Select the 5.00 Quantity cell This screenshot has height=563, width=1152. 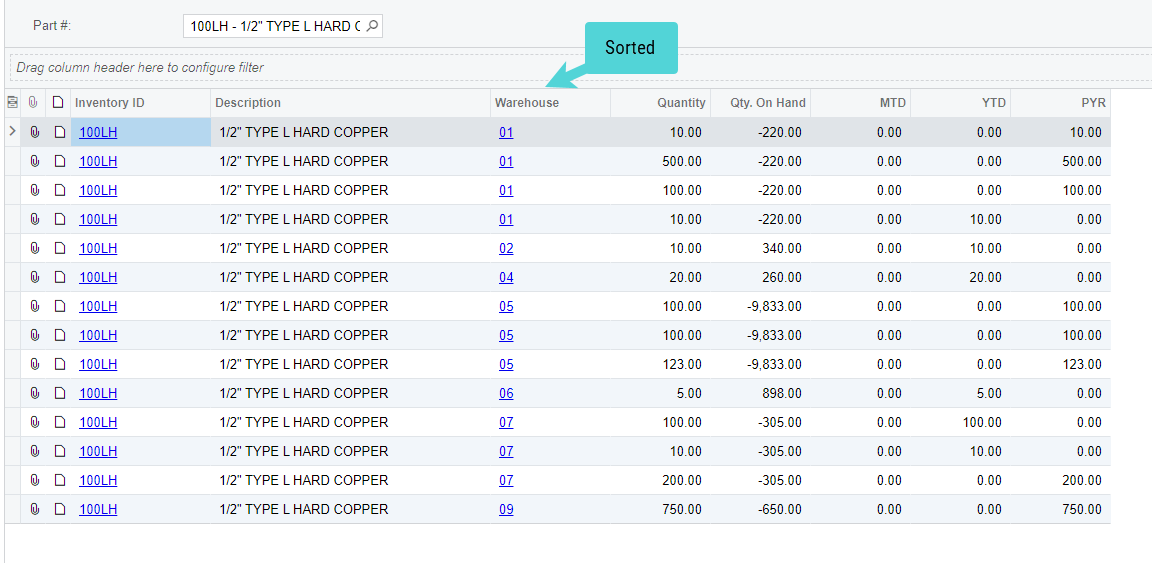click(x=660, y=393)
